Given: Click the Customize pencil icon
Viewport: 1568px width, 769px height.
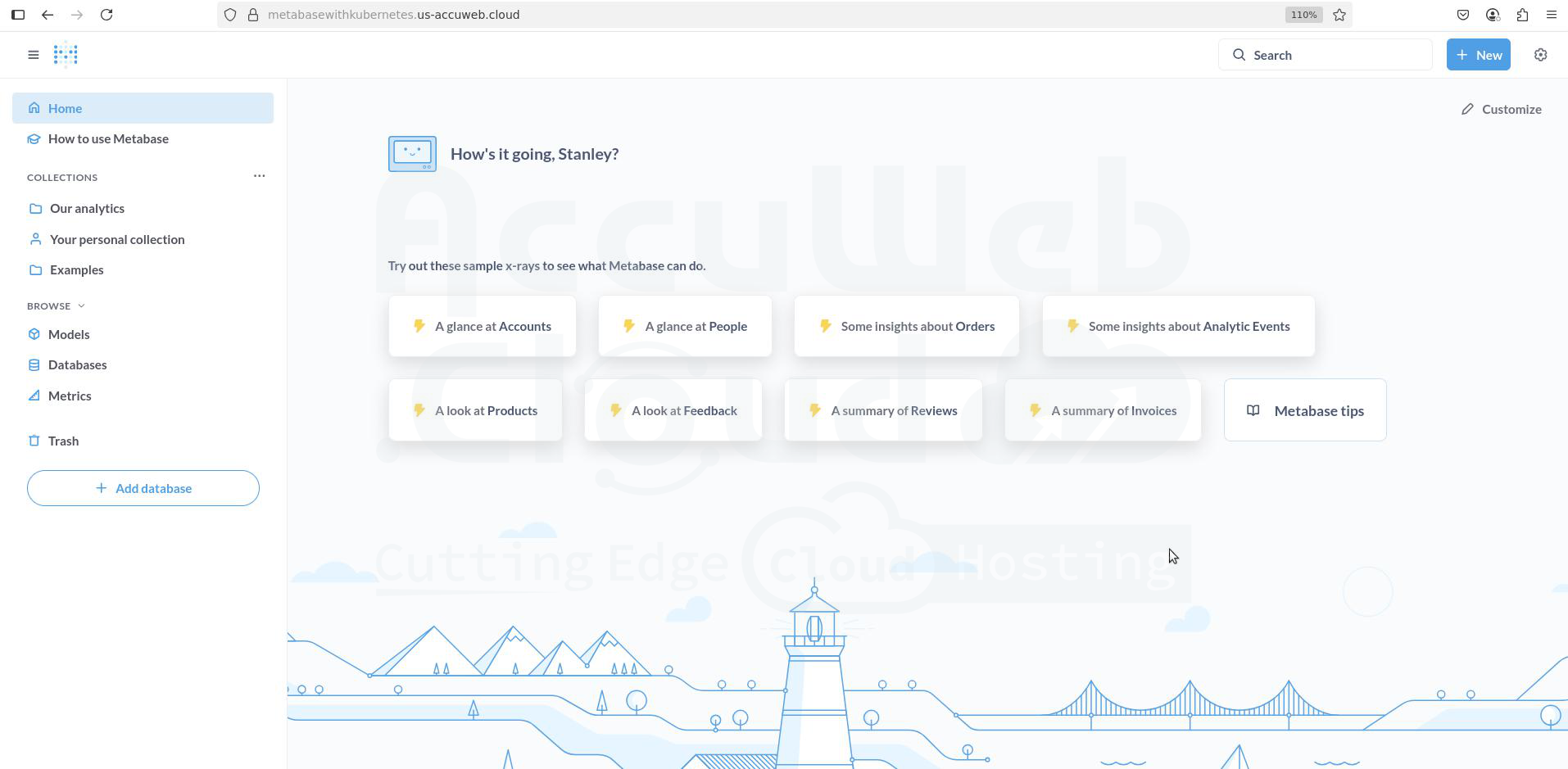Looking at the screenshot, I should 1467,109.
